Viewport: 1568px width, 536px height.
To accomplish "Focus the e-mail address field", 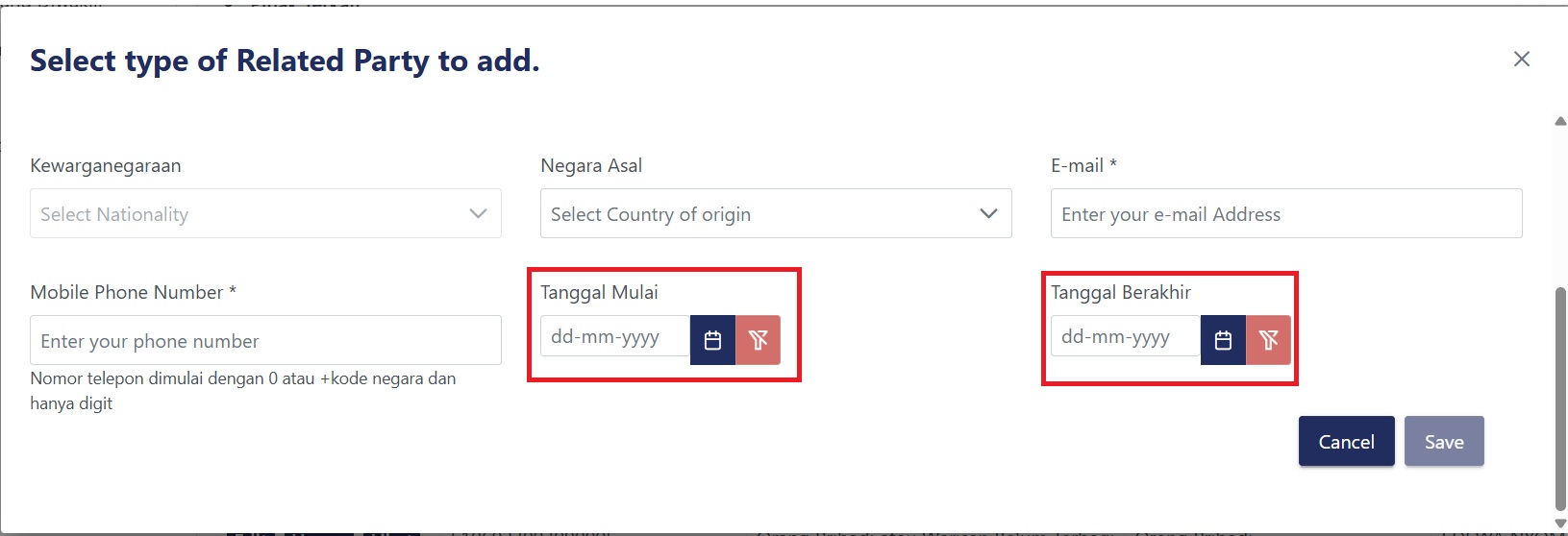I will pyautogui.click(x=1285, y=213).
